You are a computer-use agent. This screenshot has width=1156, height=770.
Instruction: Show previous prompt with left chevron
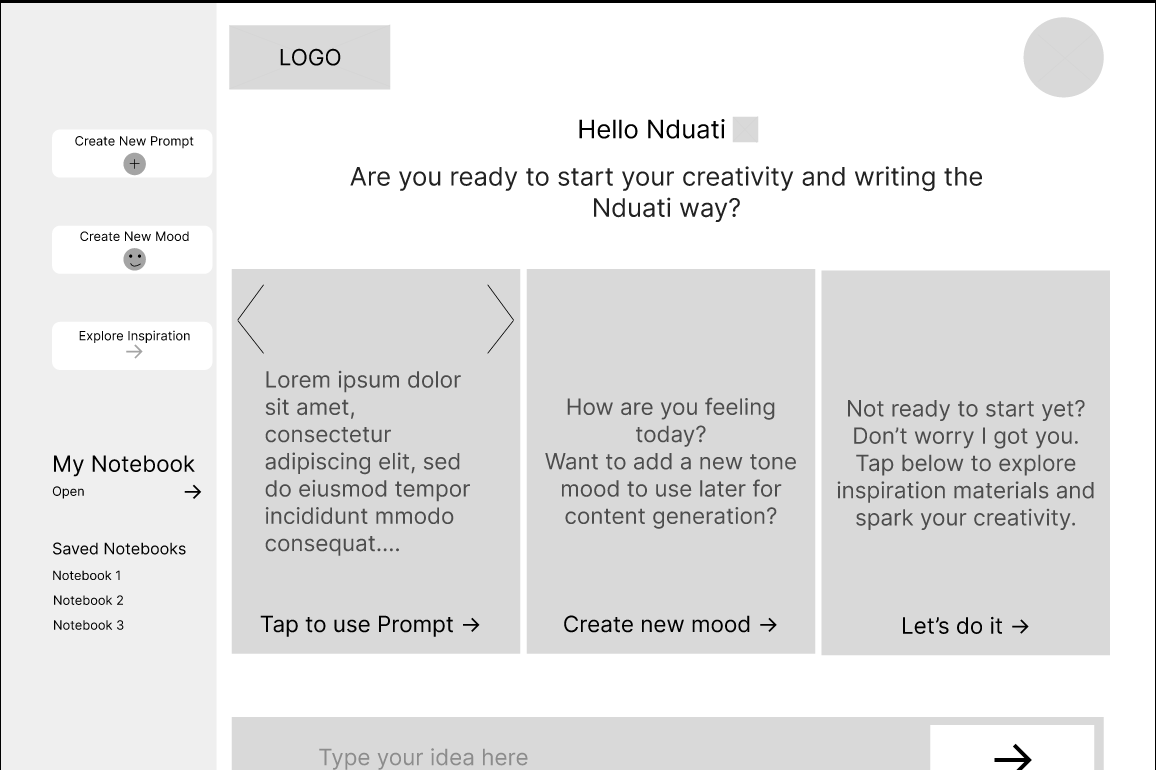[251, 319]
